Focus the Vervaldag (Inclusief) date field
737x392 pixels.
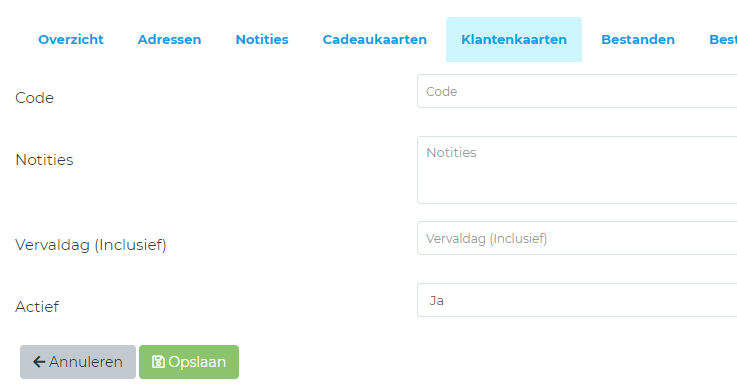tap(577, 238)
